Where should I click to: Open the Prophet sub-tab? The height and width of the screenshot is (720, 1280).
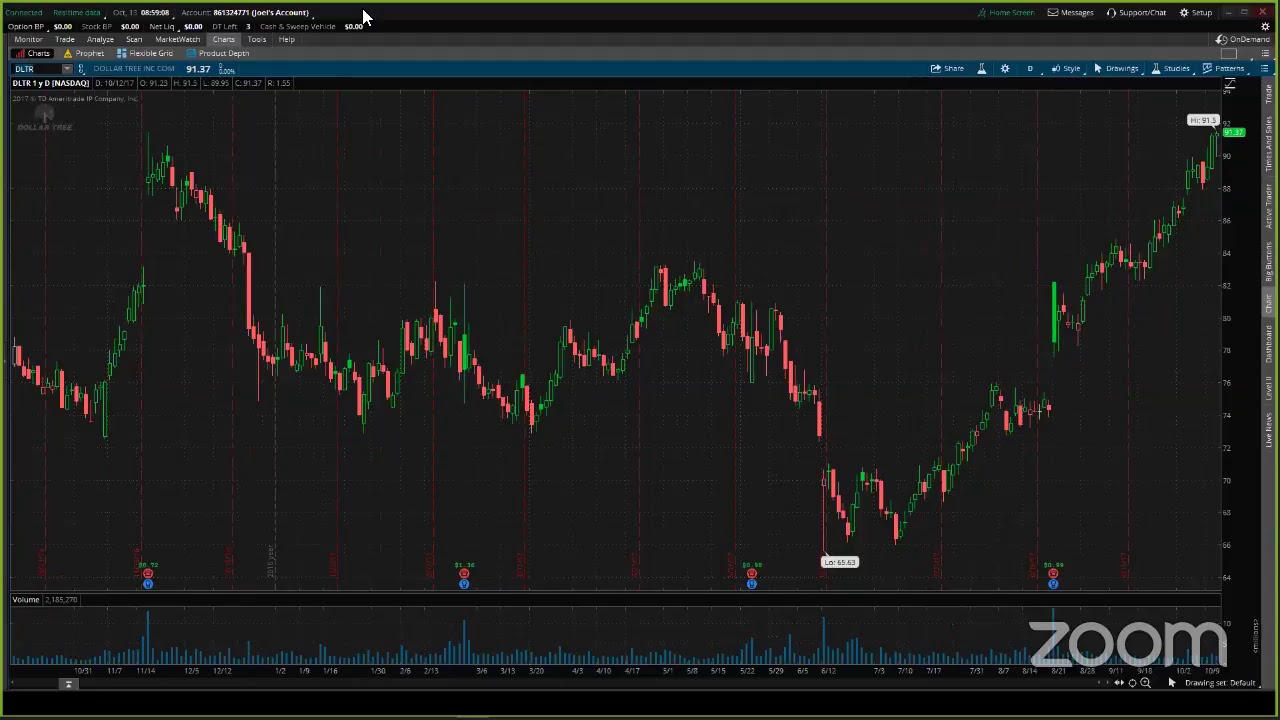(84, 53)
